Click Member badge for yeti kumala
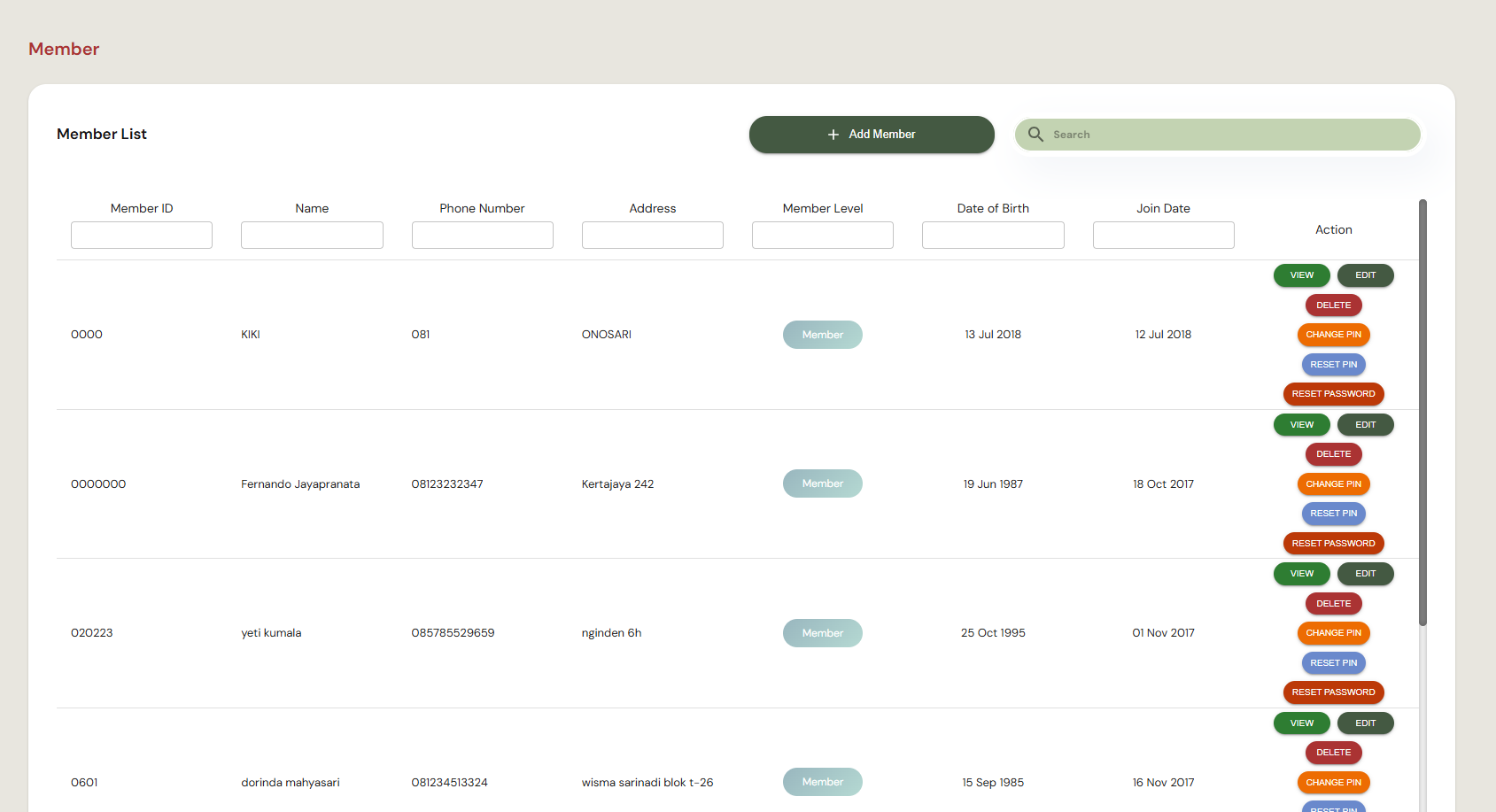 point(823,633)
